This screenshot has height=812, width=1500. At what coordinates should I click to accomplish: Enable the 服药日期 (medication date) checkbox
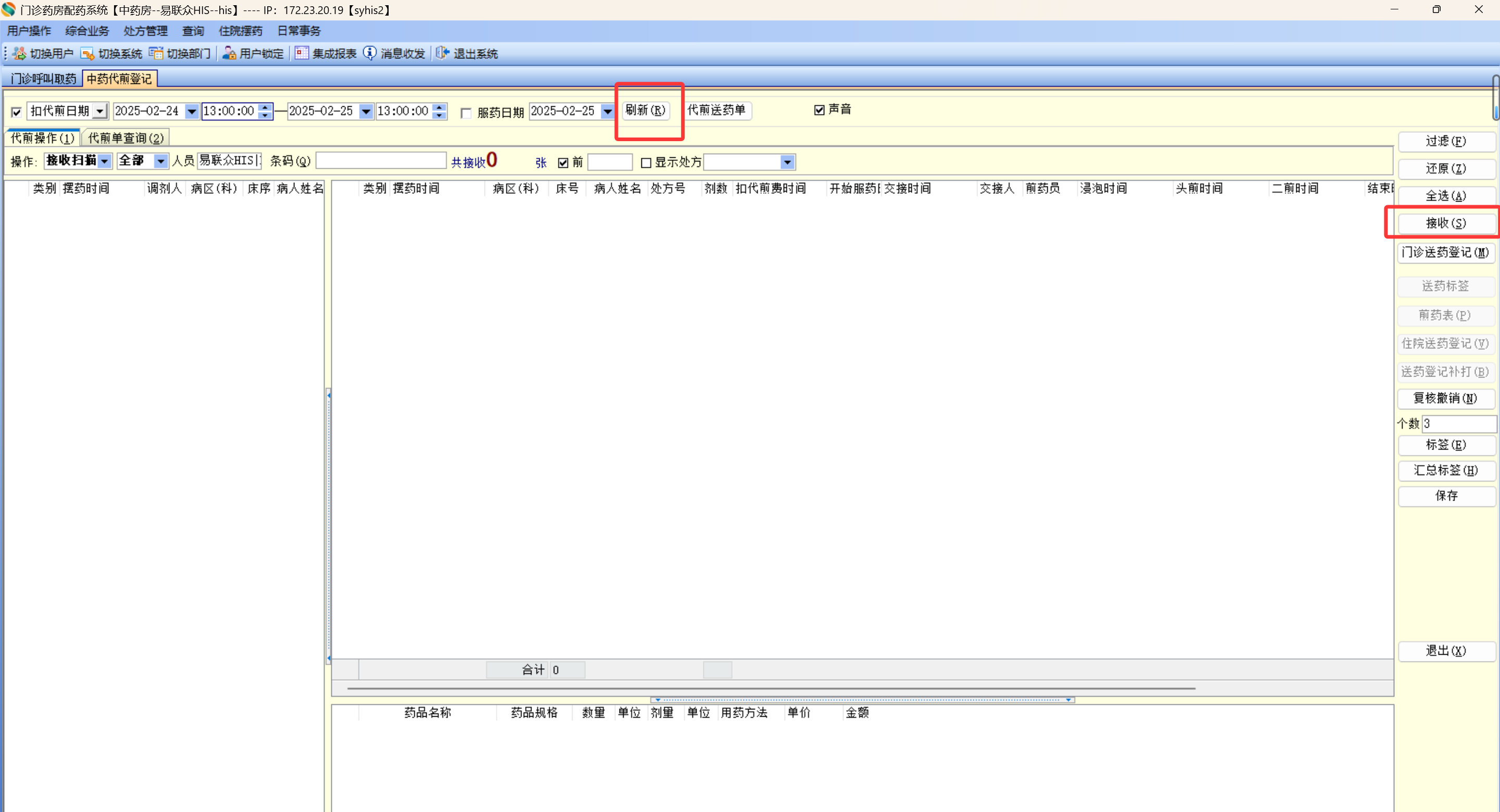(x=466, y=113)
